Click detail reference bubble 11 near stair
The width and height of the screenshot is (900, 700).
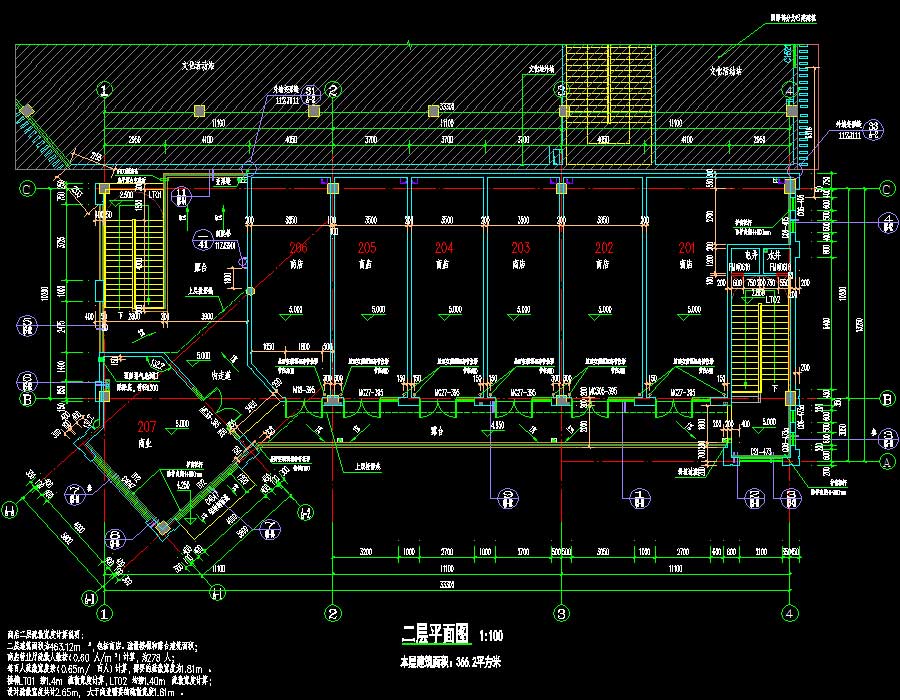[x=181, y=196]
